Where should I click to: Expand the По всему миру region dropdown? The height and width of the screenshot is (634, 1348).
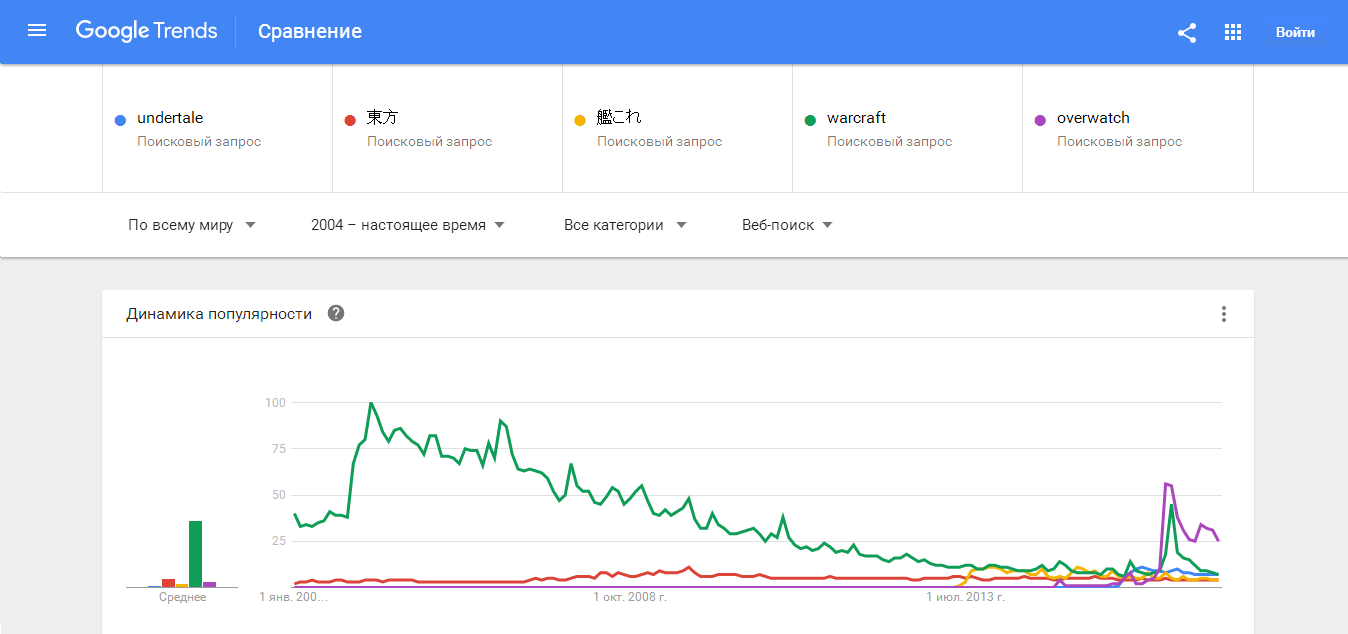192,225
